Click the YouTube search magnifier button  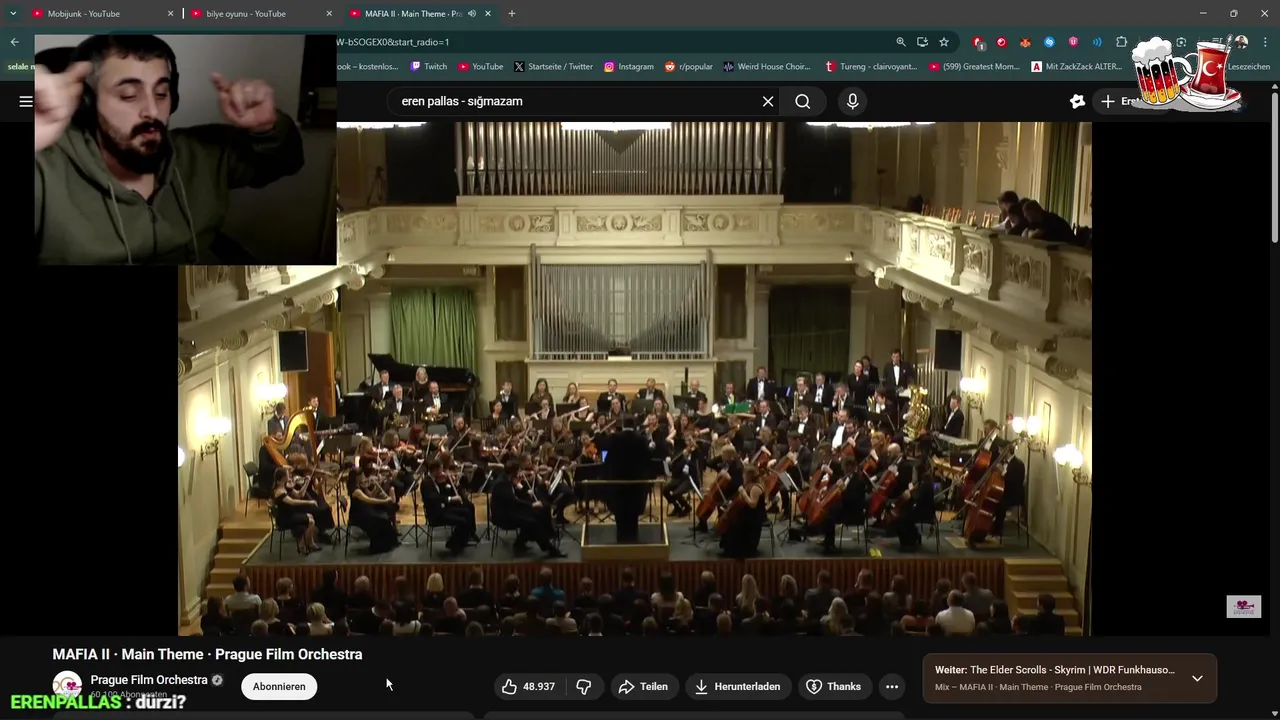[x=803, y=101]
